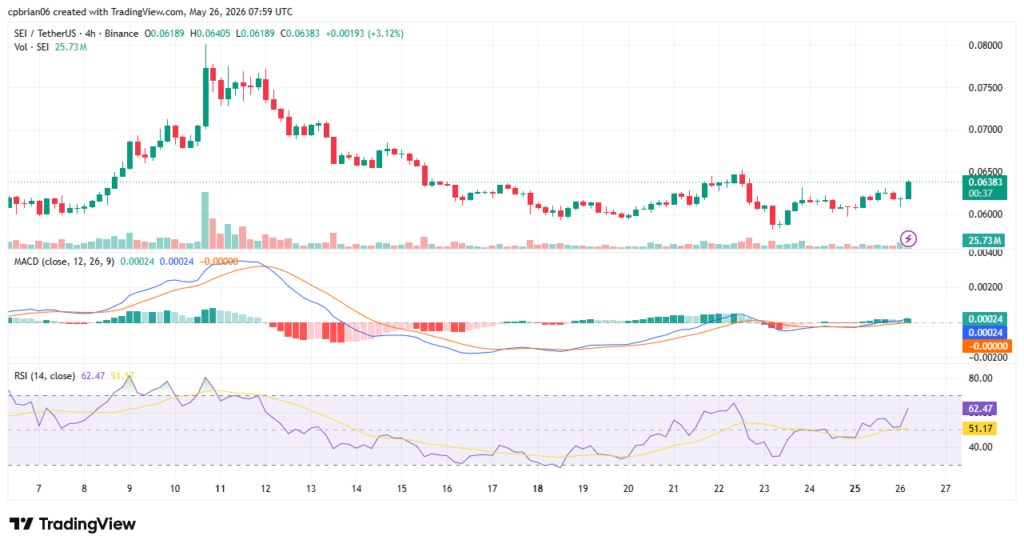The image size is (1024, 548).
Task: Click the TradingView logo at the bottom
Action: (72, 524)
